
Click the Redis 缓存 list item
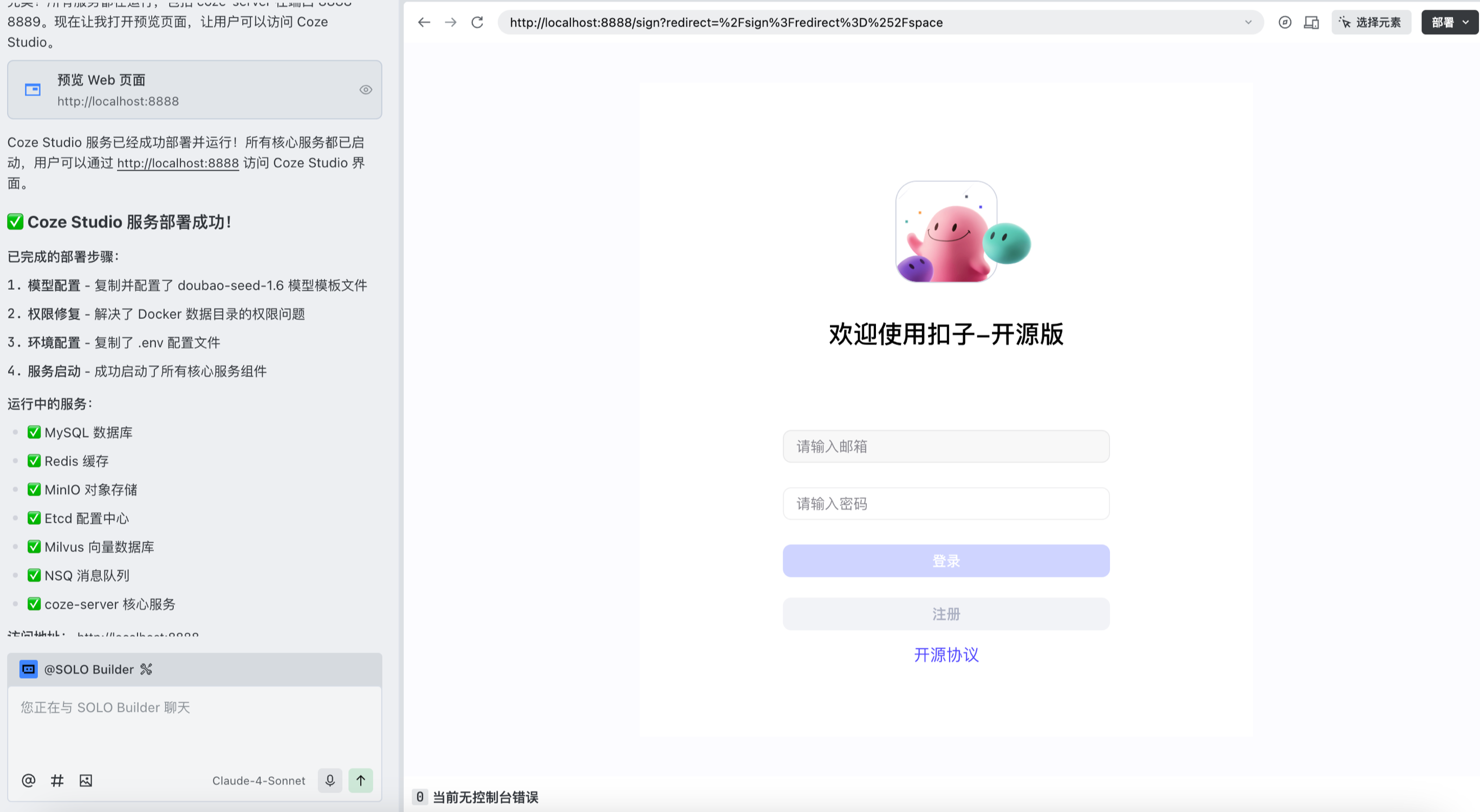point(68,462)
